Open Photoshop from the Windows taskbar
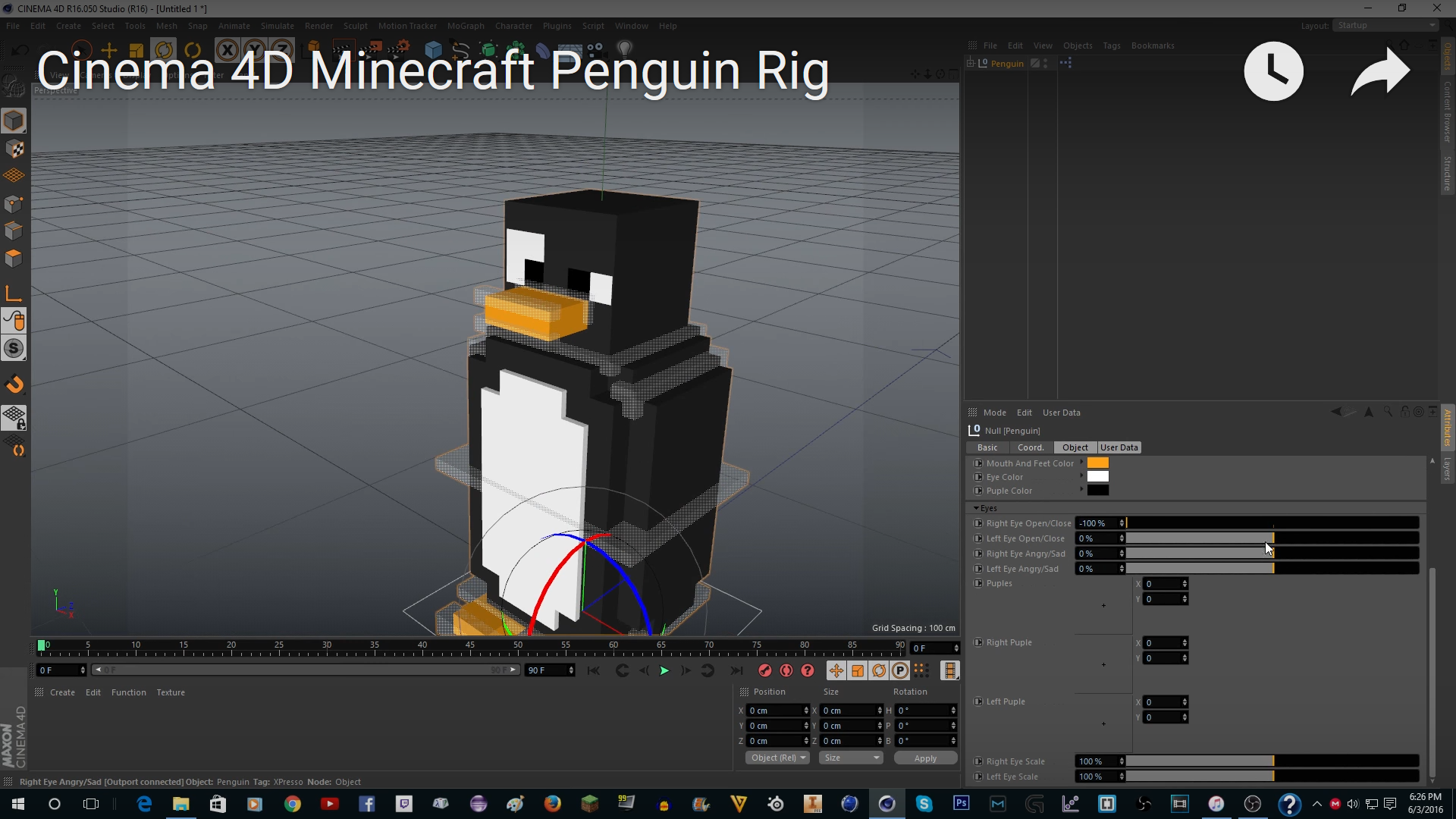Image resolution: width=1456 pixels, height=819 pixels. click(x=961, y=803)
